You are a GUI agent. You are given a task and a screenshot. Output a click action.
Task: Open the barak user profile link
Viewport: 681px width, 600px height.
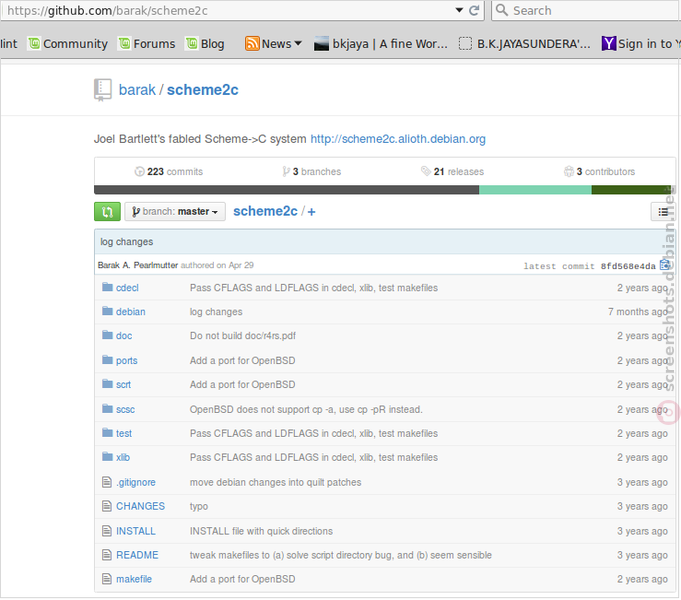click(137, 90)
